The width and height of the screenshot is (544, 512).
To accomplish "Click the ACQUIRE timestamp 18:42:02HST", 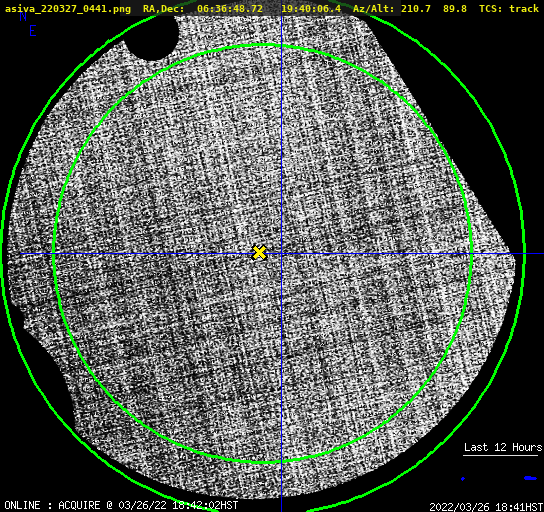I will pyautogui.click(x=205, y=505).
